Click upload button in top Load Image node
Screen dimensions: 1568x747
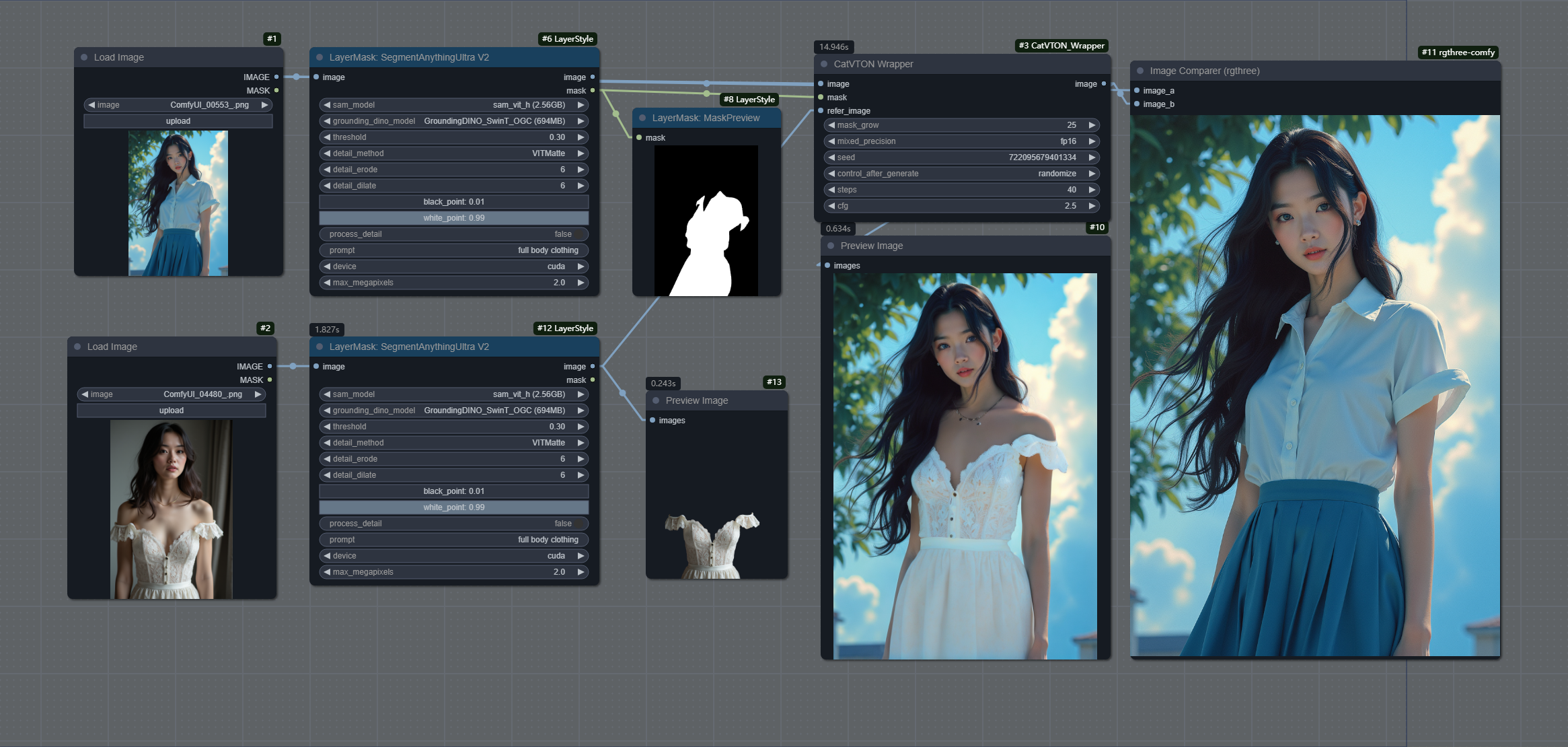(178, 121)
